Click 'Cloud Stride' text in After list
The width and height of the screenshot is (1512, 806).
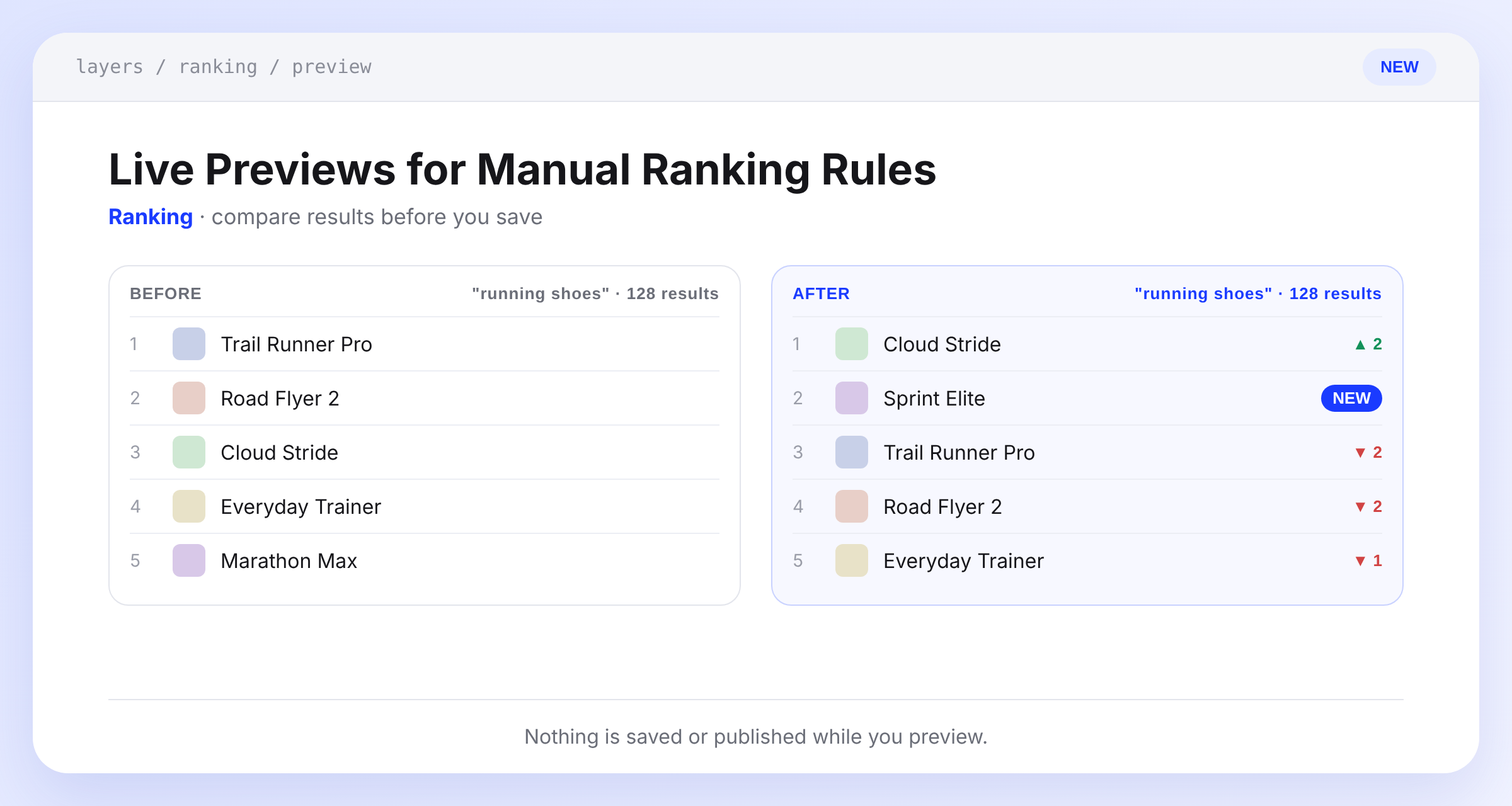(942, 344)
